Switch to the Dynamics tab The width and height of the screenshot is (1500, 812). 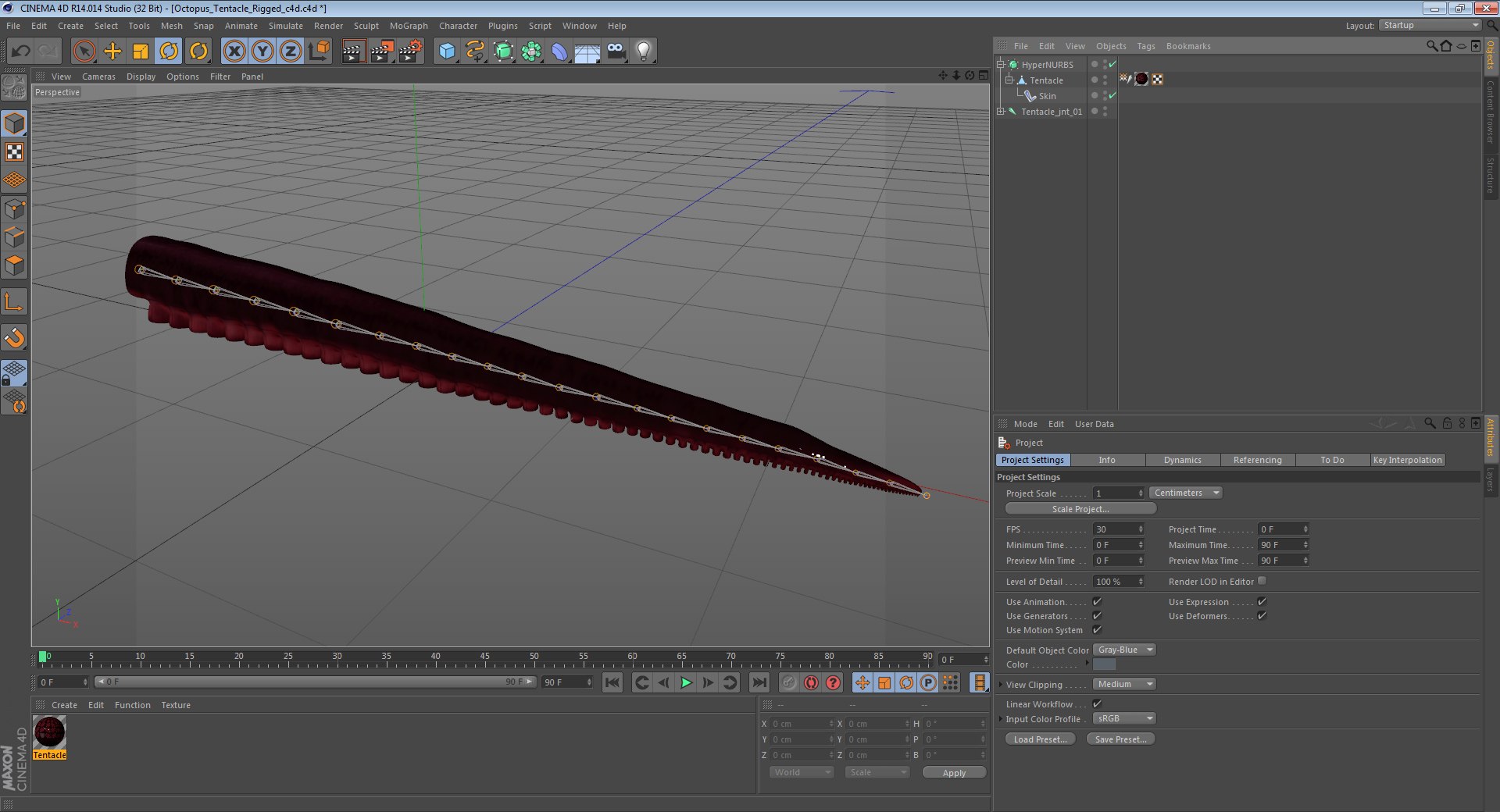click(x=1183, y=460)
